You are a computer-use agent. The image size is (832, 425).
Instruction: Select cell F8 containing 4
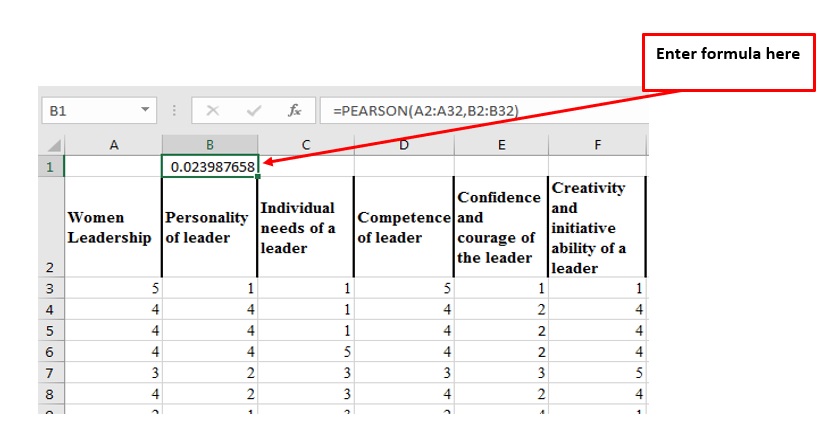(x=597, y=394)
